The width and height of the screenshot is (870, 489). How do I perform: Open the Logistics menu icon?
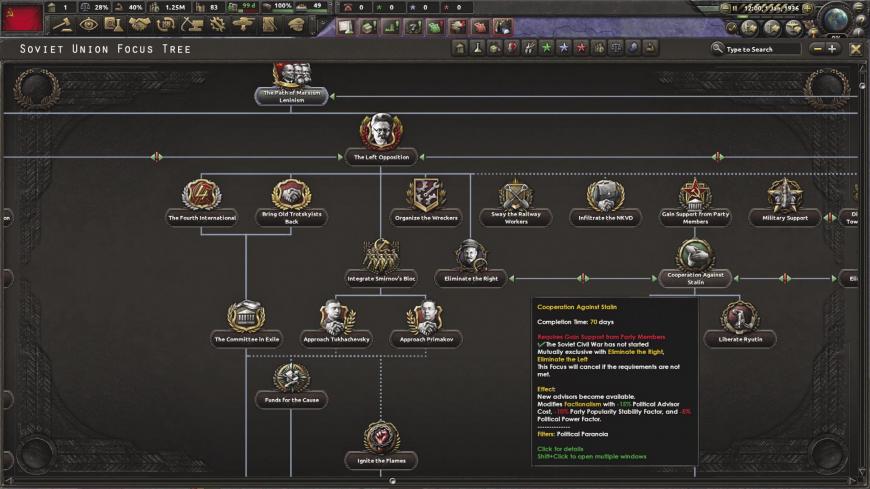269,25
